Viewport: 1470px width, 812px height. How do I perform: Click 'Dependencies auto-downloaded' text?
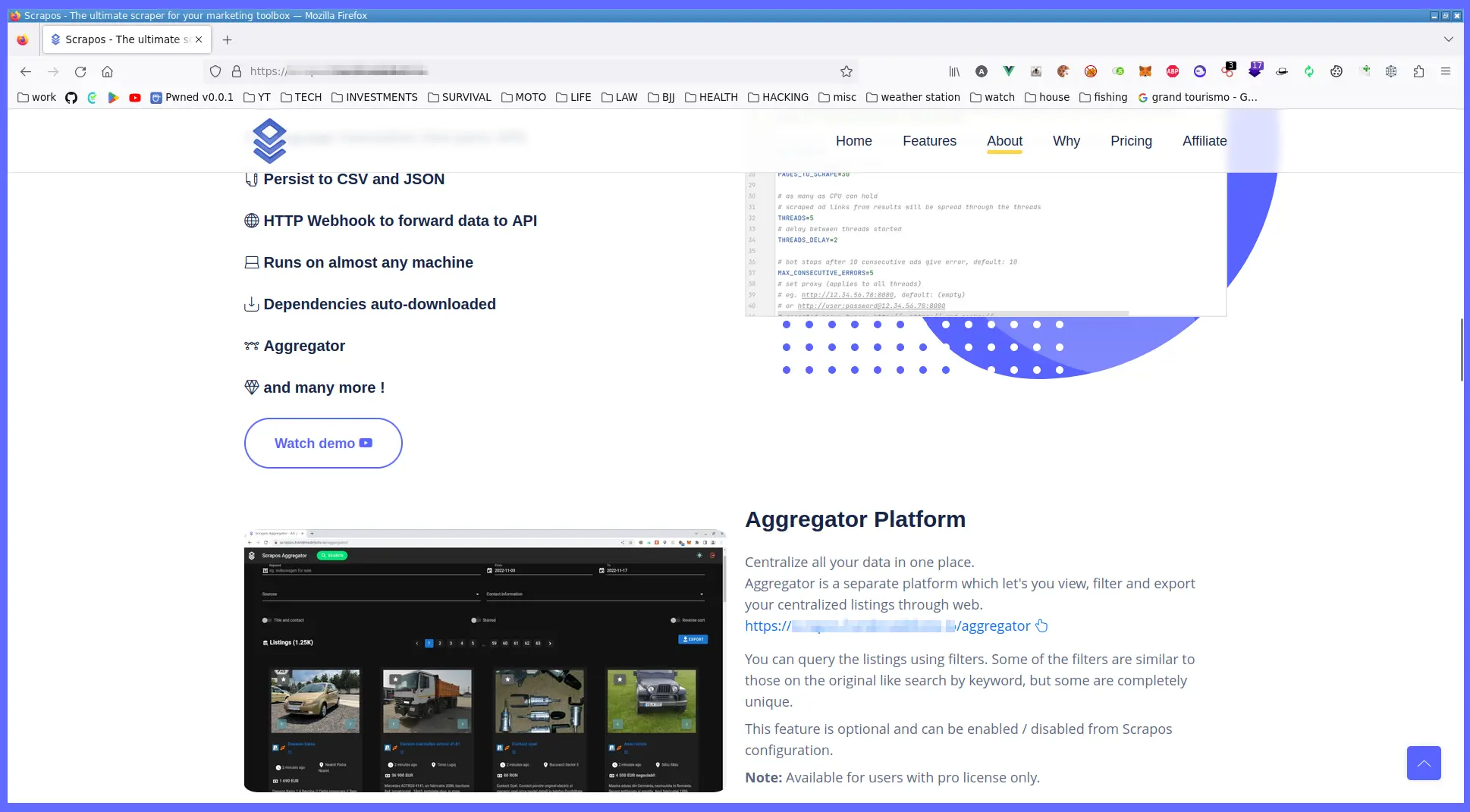click(380, 304)
